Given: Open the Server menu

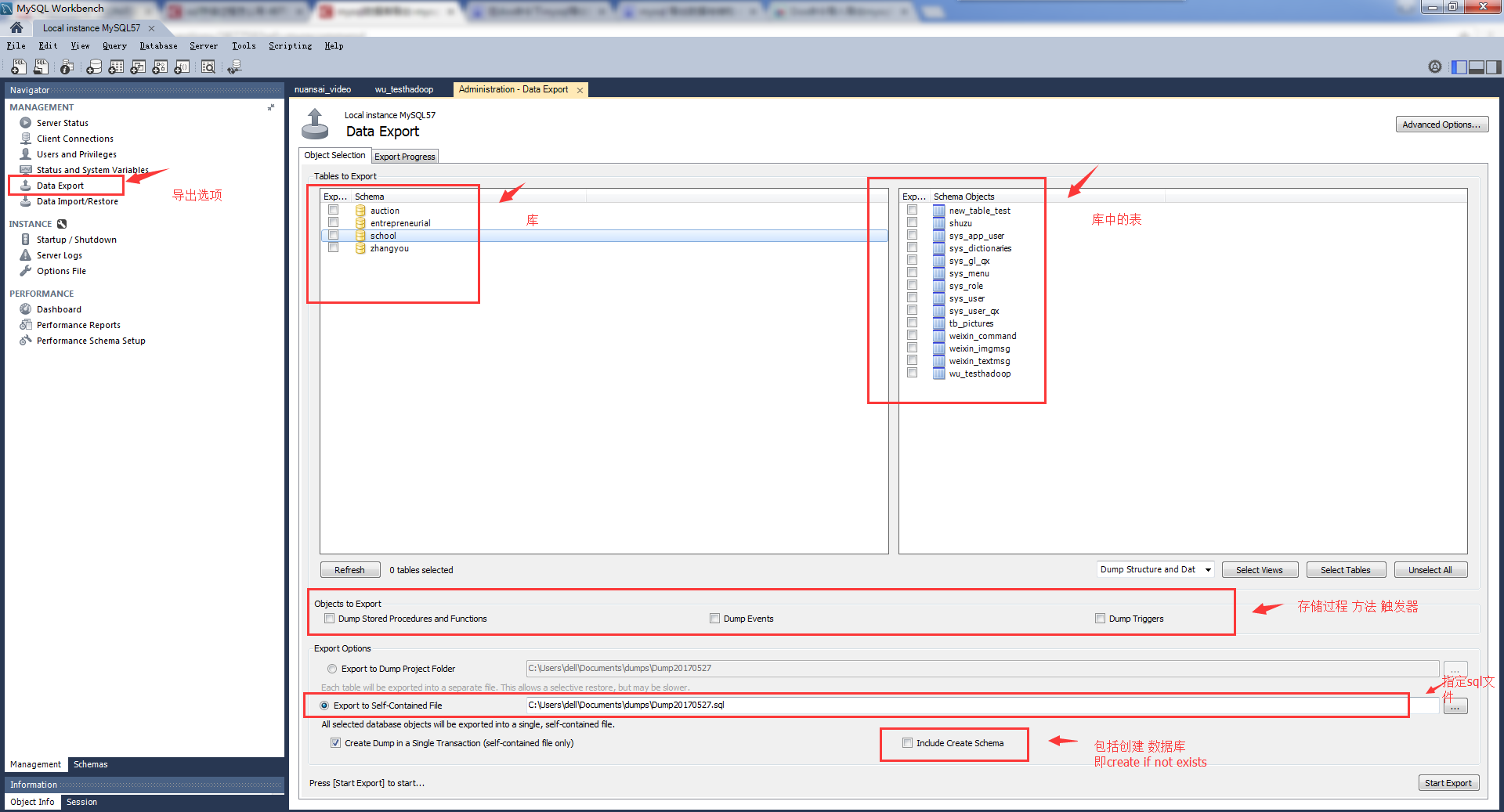Looking at the screenshot, I should [204, 46].
